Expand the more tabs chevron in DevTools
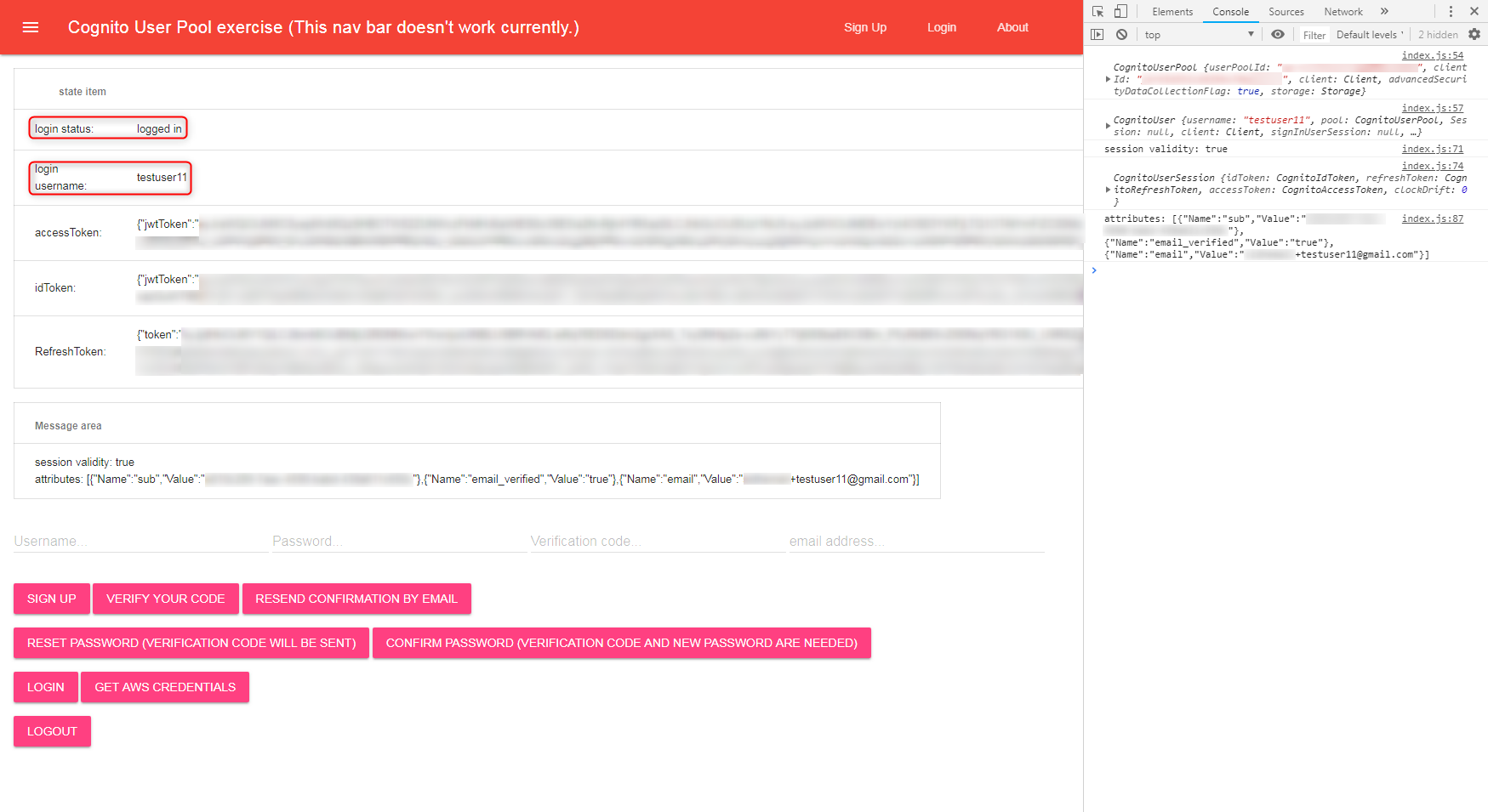Viewport: 1488px width, 812px height. 1384,11
